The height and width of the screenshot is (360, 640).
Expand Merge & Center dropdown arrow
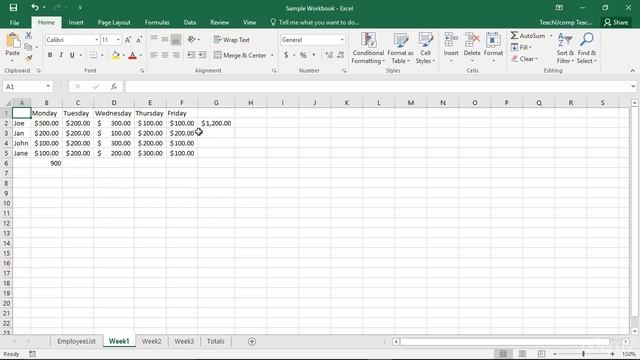(x=272, y=55)
